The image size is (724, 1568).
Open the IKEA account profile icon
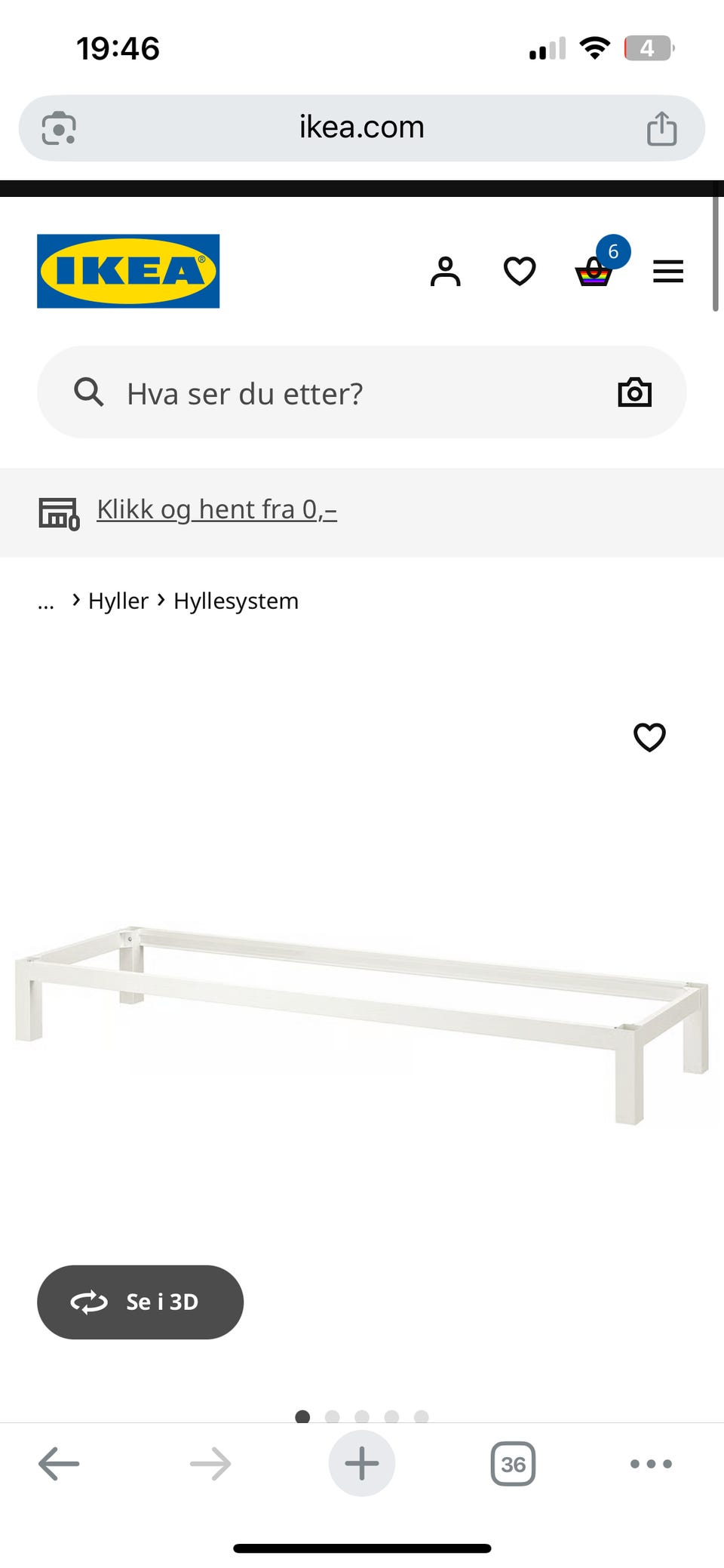pos(445,272)
